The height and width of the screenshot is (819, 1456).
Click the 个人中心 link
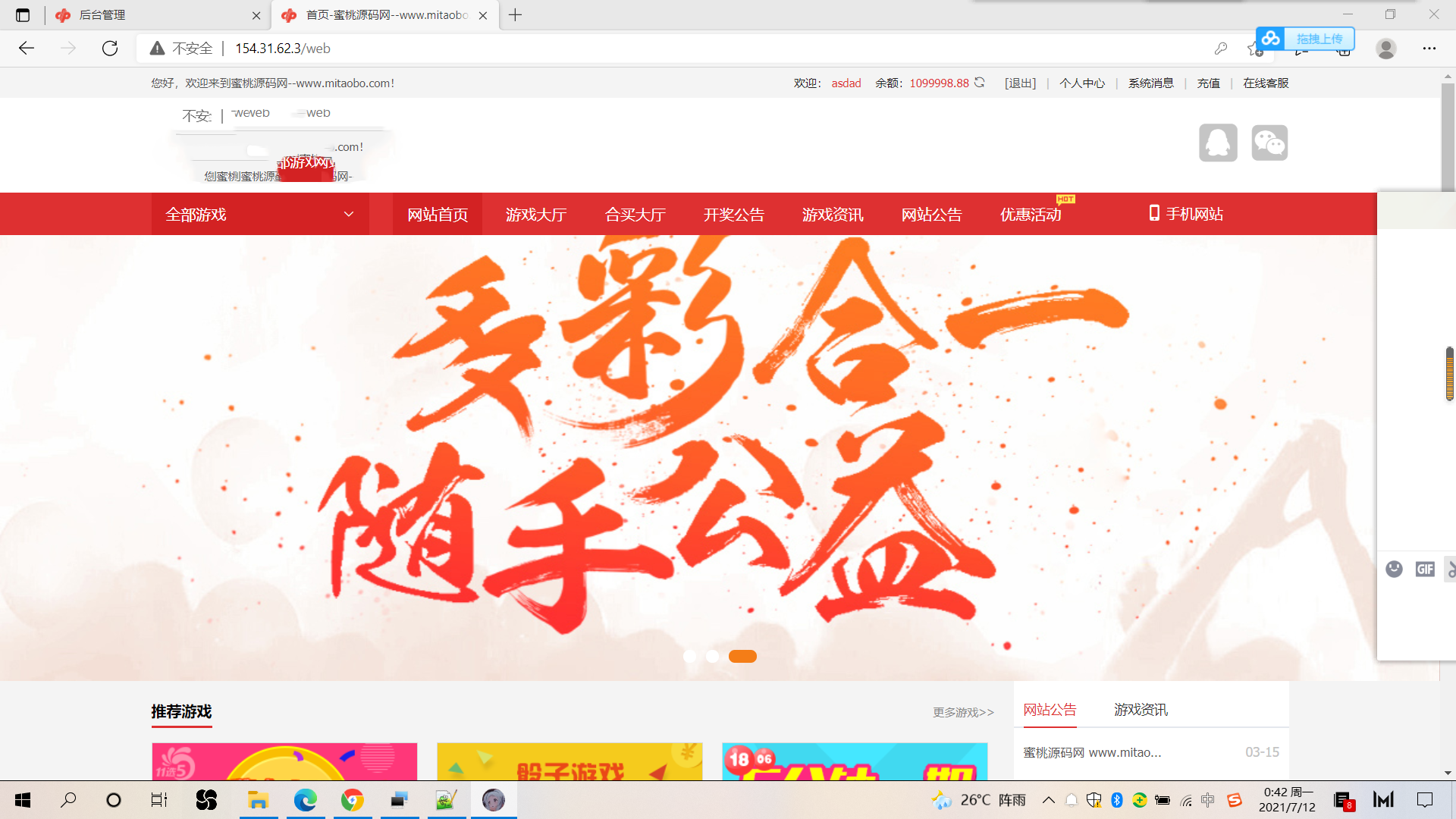[1082, 83]
